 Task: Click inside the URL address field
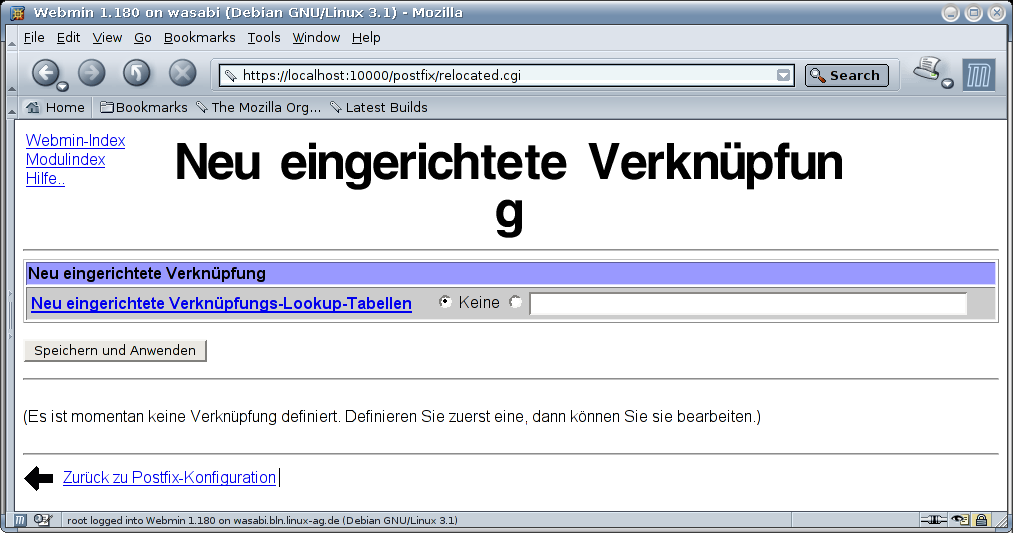[x=507, y=76]
